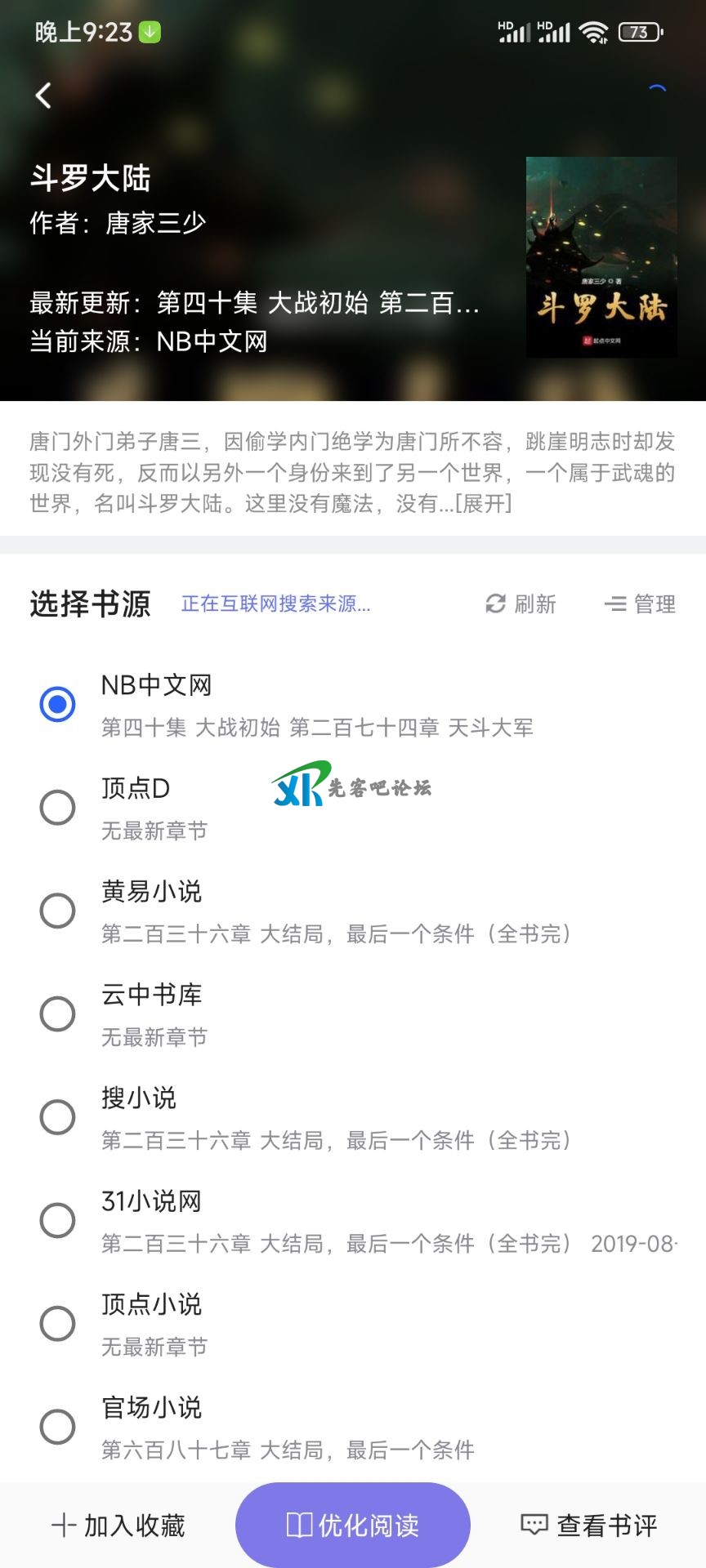Choose the 云中书库 radio button
Screen dimensions: 706x1568
pos(57,1014)
